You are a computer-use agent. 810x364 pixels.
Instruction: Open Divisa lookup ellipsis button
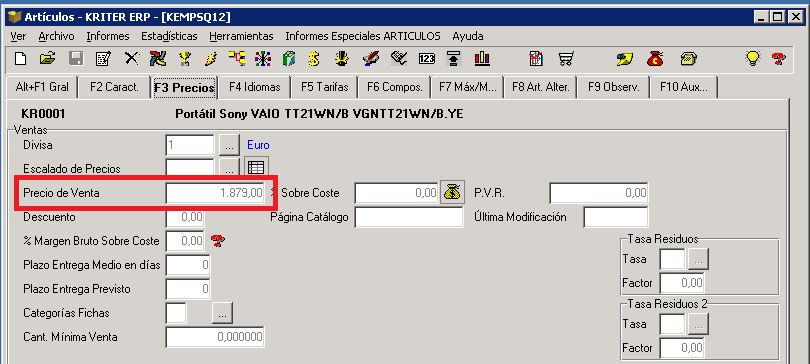pos(229,145)
